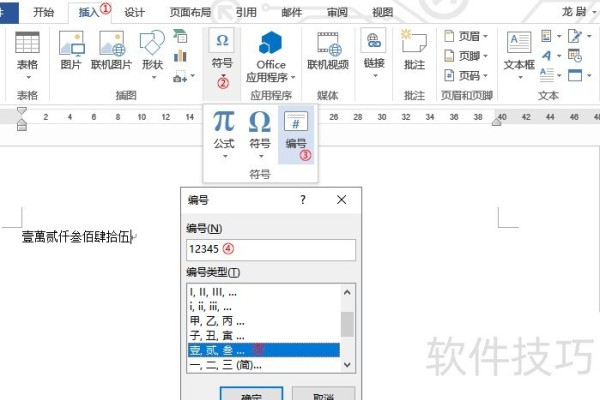Insert a SmartArt graphic
The image size is (600, 400).
pos(180,36)
